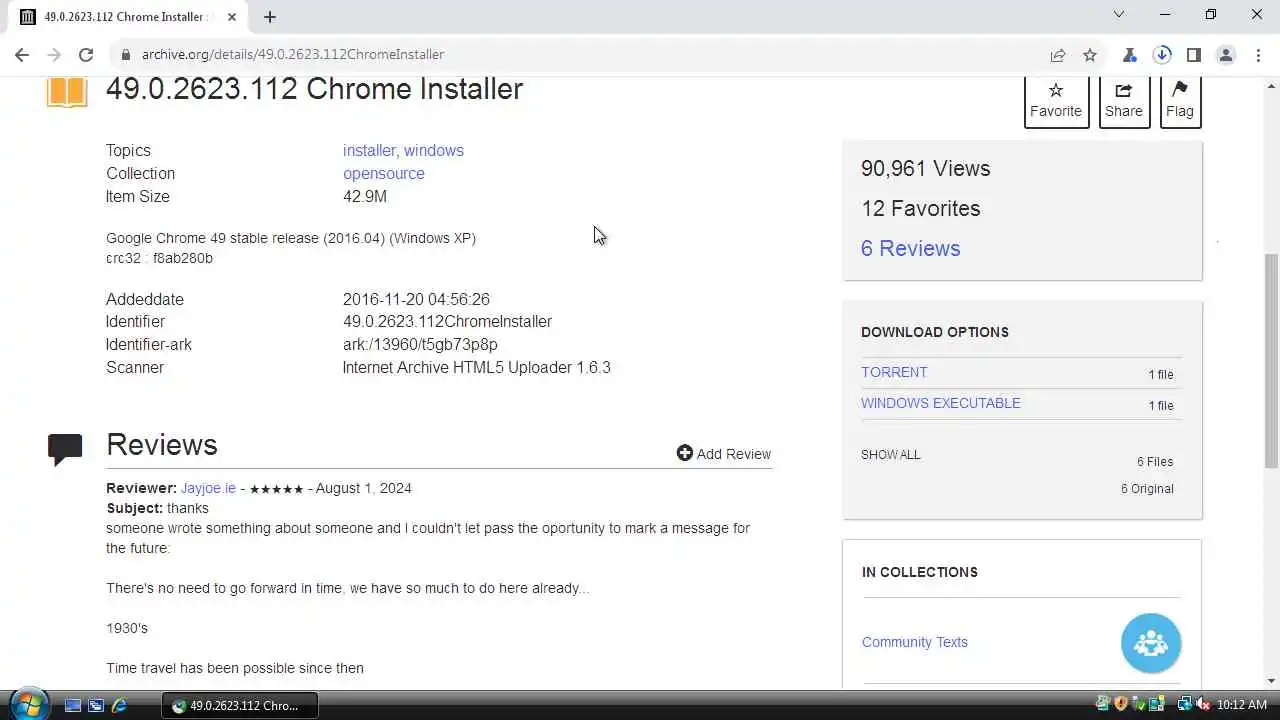Click the vertical page scrollbar thumb

tap(1271, 360)
